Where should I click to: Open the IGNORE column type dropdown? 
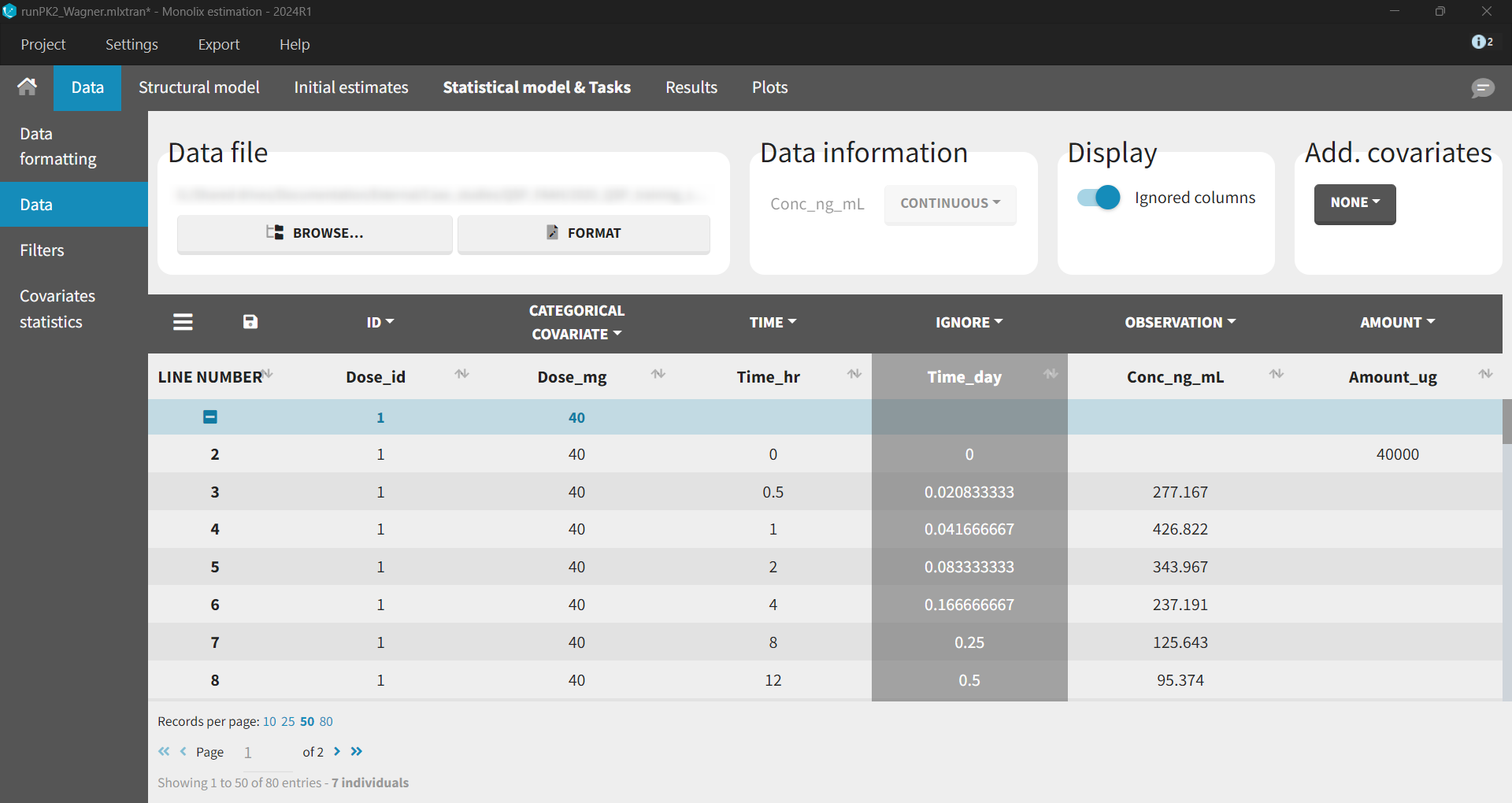click(x=969, y=323)
